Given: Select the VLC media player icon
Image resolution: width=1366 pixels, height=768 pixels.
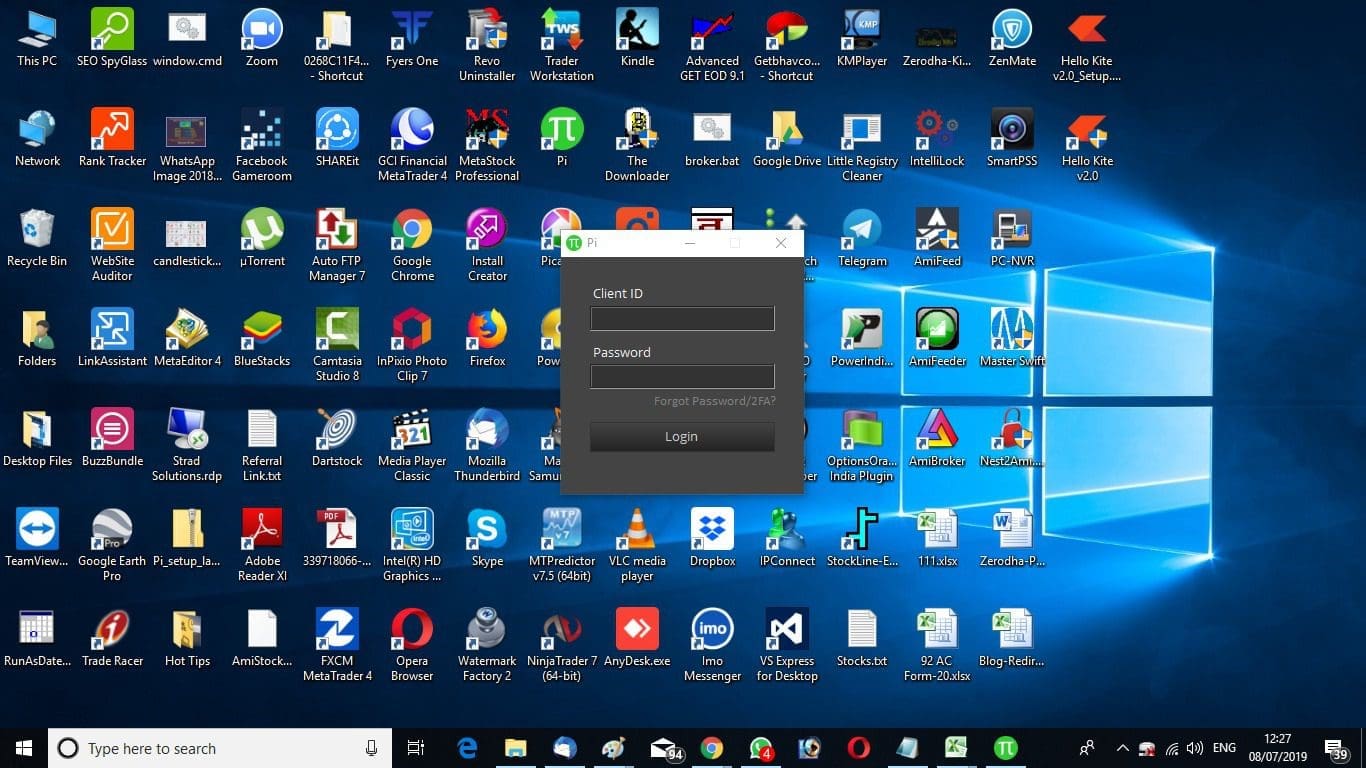Looking at the screenshot, I should [x=637, y=545].
